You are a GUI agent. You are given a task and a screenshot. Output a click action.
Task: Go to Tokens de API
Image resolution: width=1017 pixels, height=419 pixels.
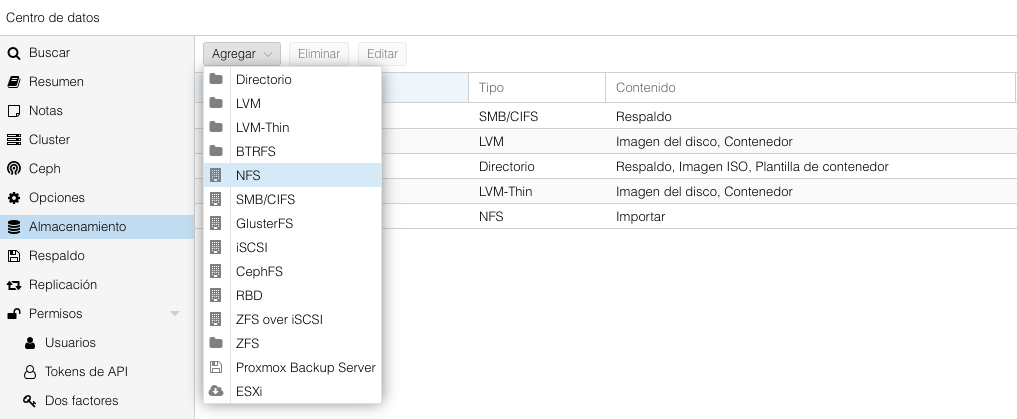86,372
